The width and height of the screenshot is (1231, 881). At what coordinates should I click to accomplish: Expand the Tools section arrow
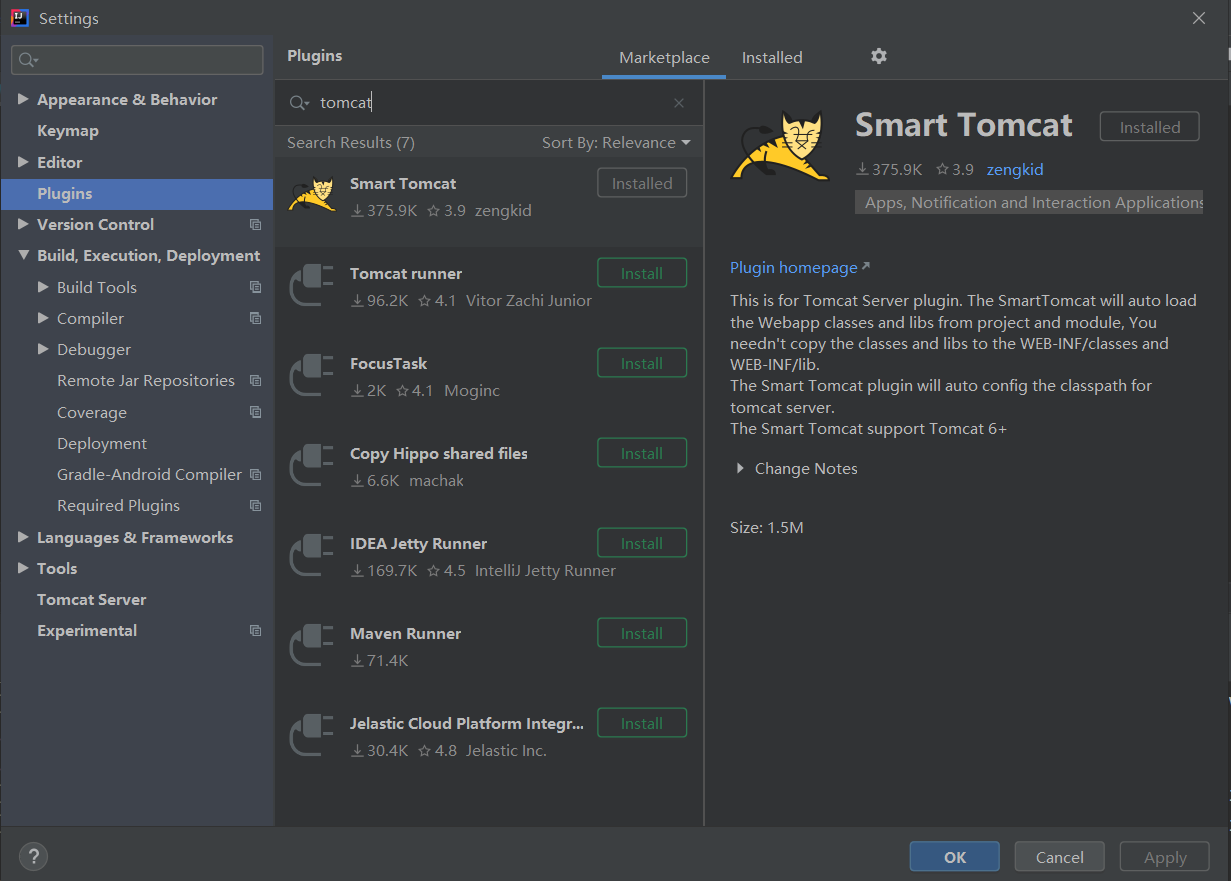[x=23, y=569]
